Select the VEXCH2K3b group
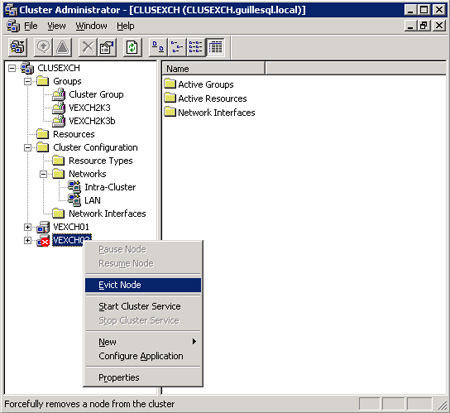The image size is (450, 413). [x=92, y=121]
